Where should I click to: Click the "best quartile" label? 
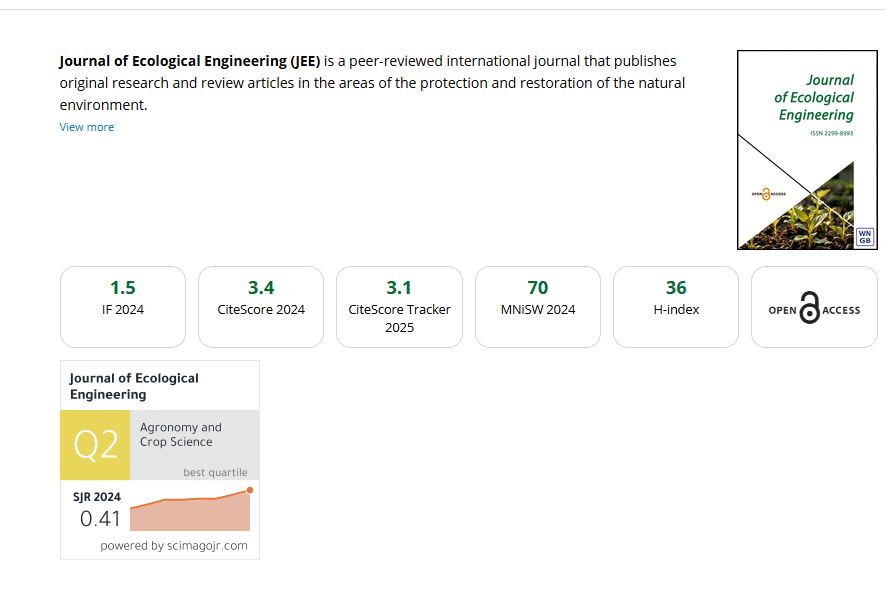(x=215, y=472)
